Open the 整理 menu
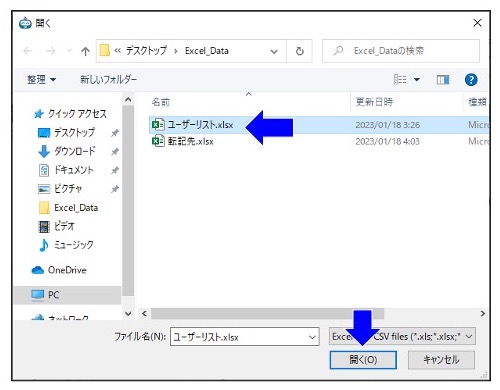Viewport: 500px width, 390px height. coord(41,79)
